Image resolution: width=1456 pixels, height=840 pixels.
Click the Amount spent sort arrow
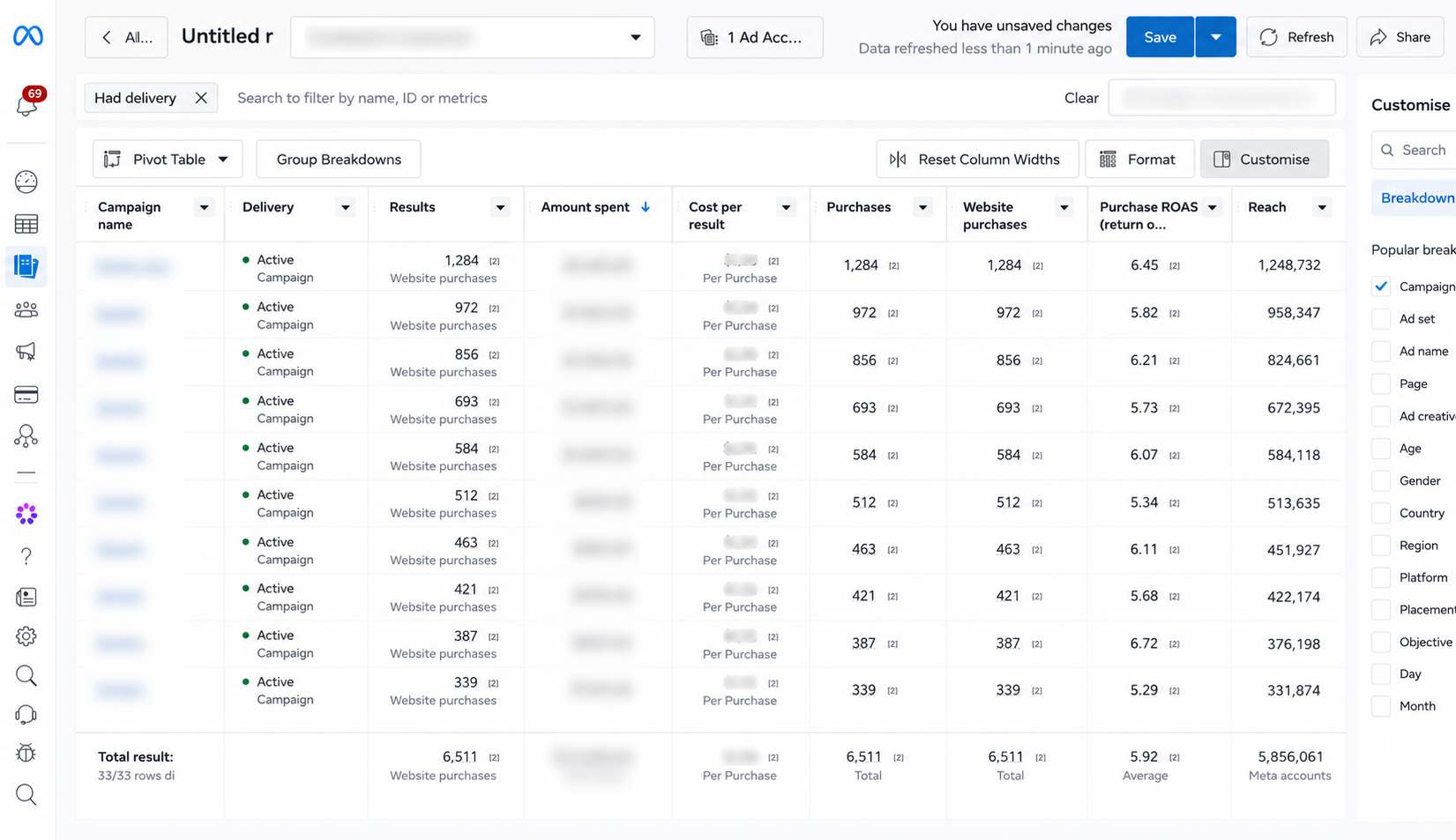coord(646,207)
